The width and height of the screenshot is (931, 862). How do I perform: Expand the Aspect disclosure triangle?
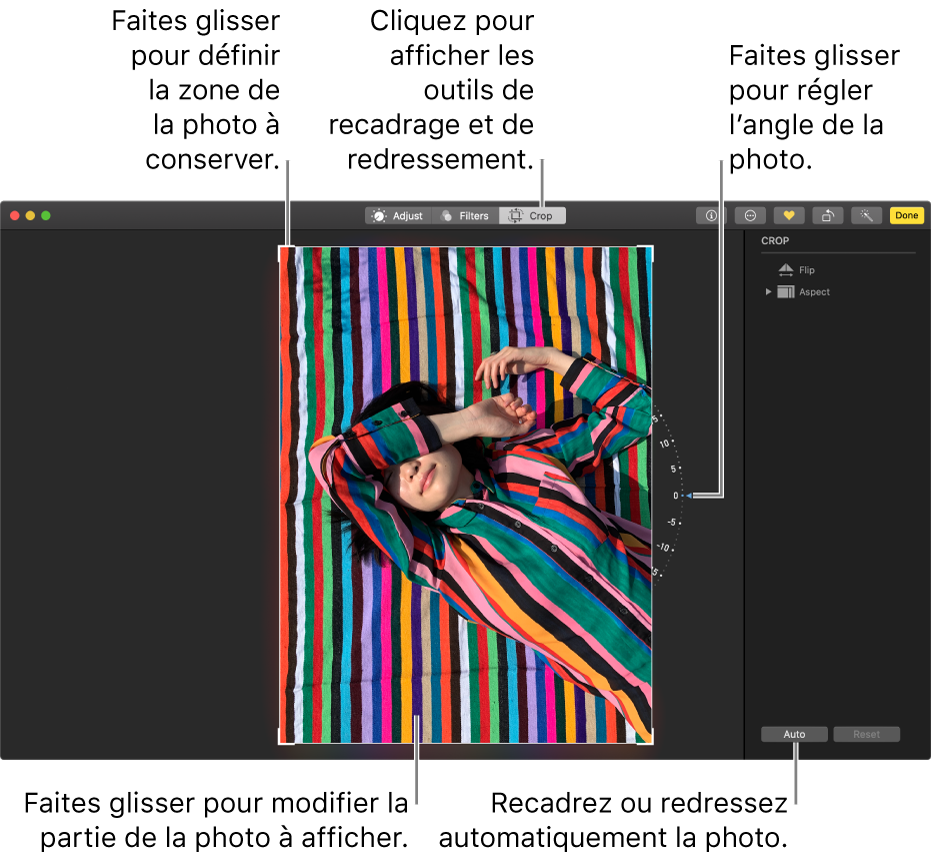[768, 292]
